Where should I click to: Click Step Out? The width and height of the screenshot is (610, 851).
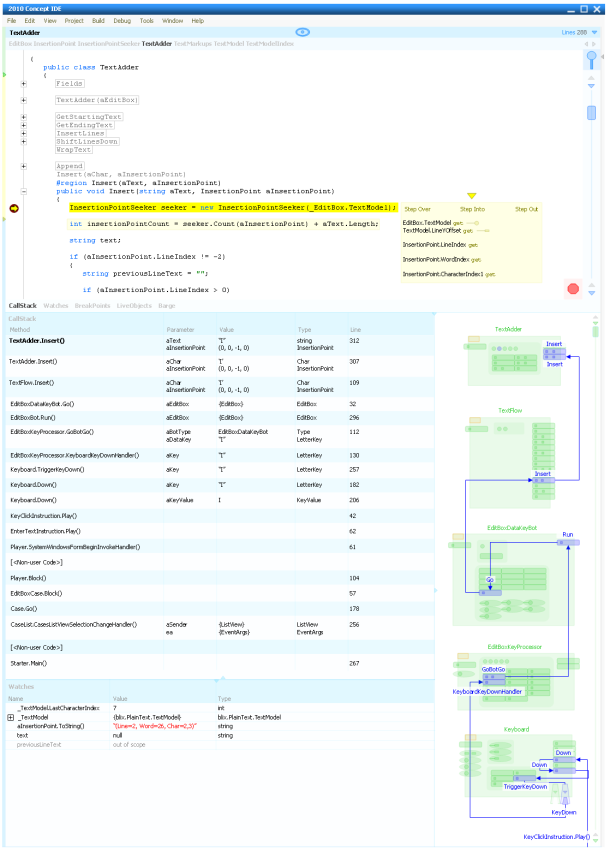click(526, 209)
